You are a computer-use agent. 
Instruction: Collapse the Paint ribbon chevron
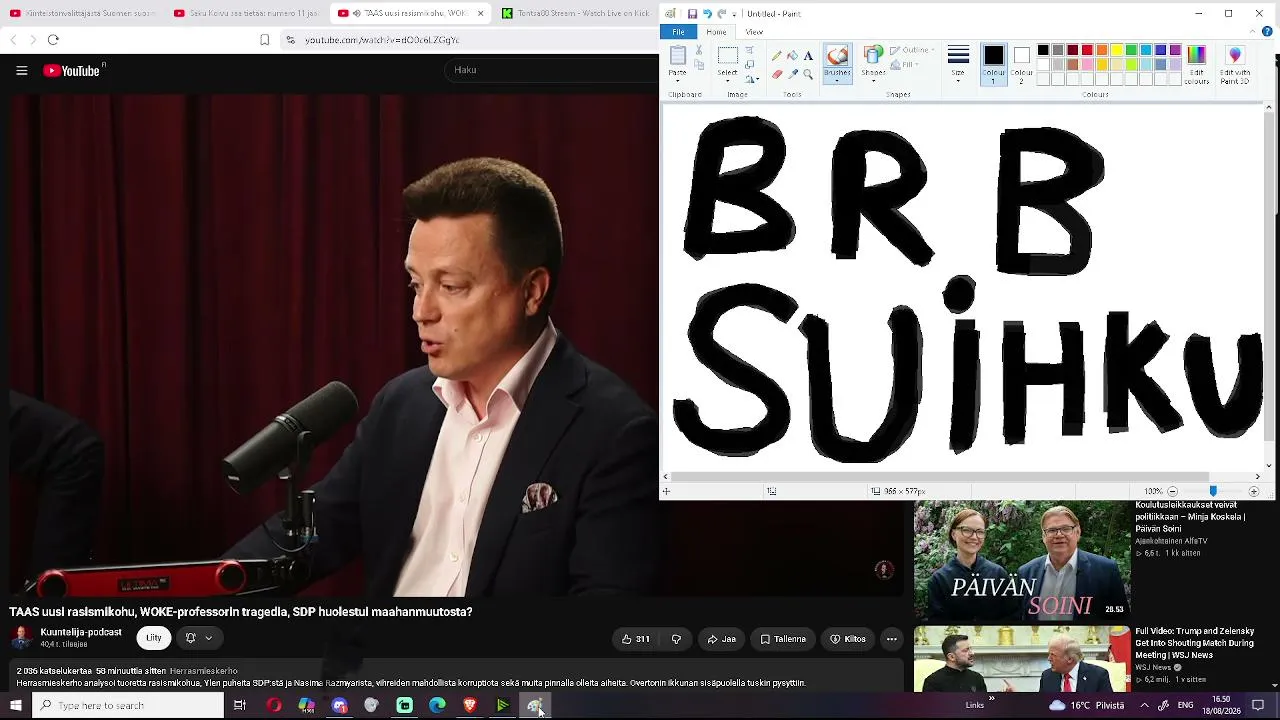point(1252,32)
